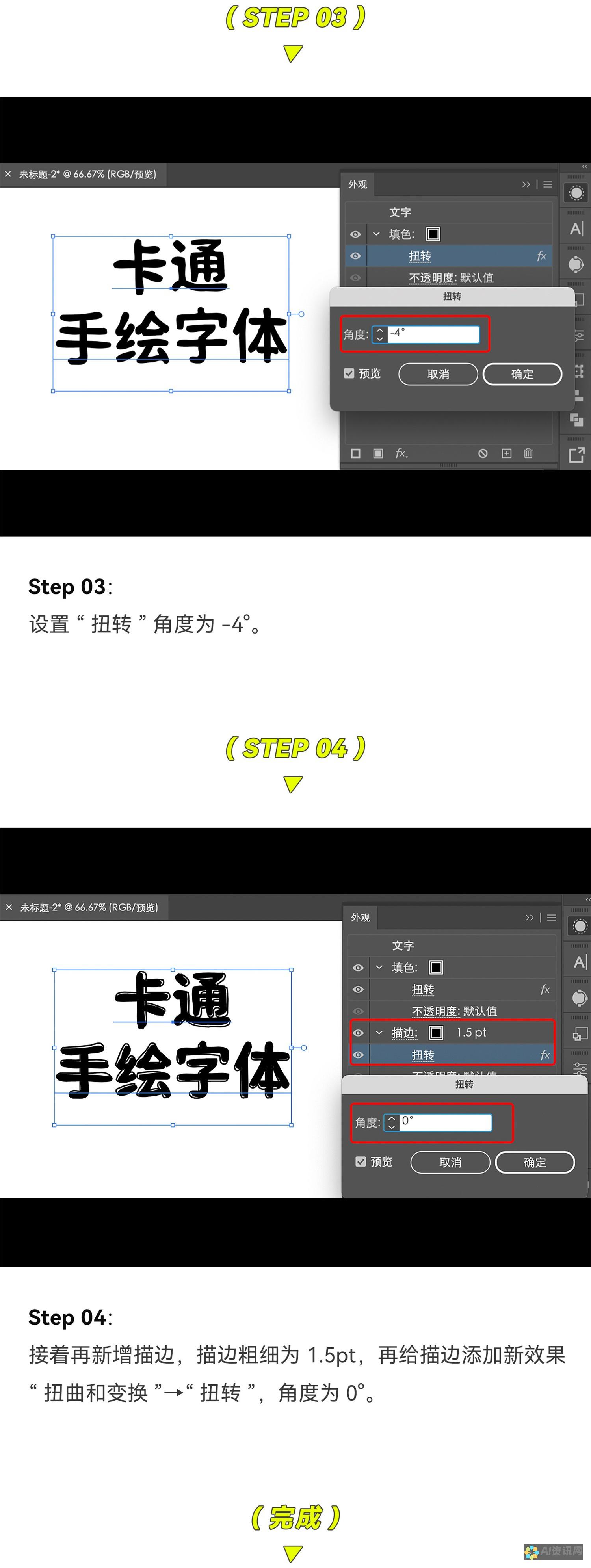Click fx icon on stroke 扭转 row, Step 04
The height and width of the screenshot is (1568, 591).
[x=545, y=1055]
